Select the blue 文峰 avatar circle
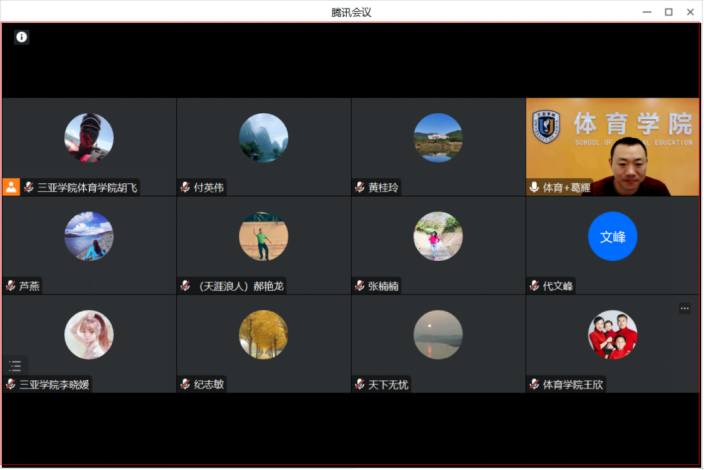This screenshot has height=470, width=704. click(x=612, y=237)
